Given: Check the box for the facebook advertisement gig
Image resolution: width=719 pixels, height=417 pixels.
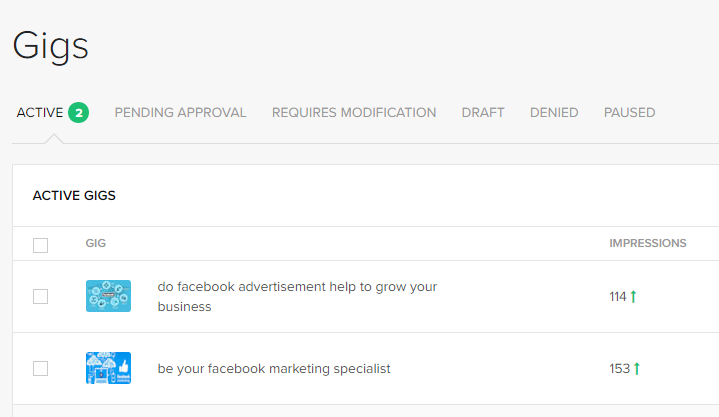Looking at the screenshot, I should click(x=40, y=296).
